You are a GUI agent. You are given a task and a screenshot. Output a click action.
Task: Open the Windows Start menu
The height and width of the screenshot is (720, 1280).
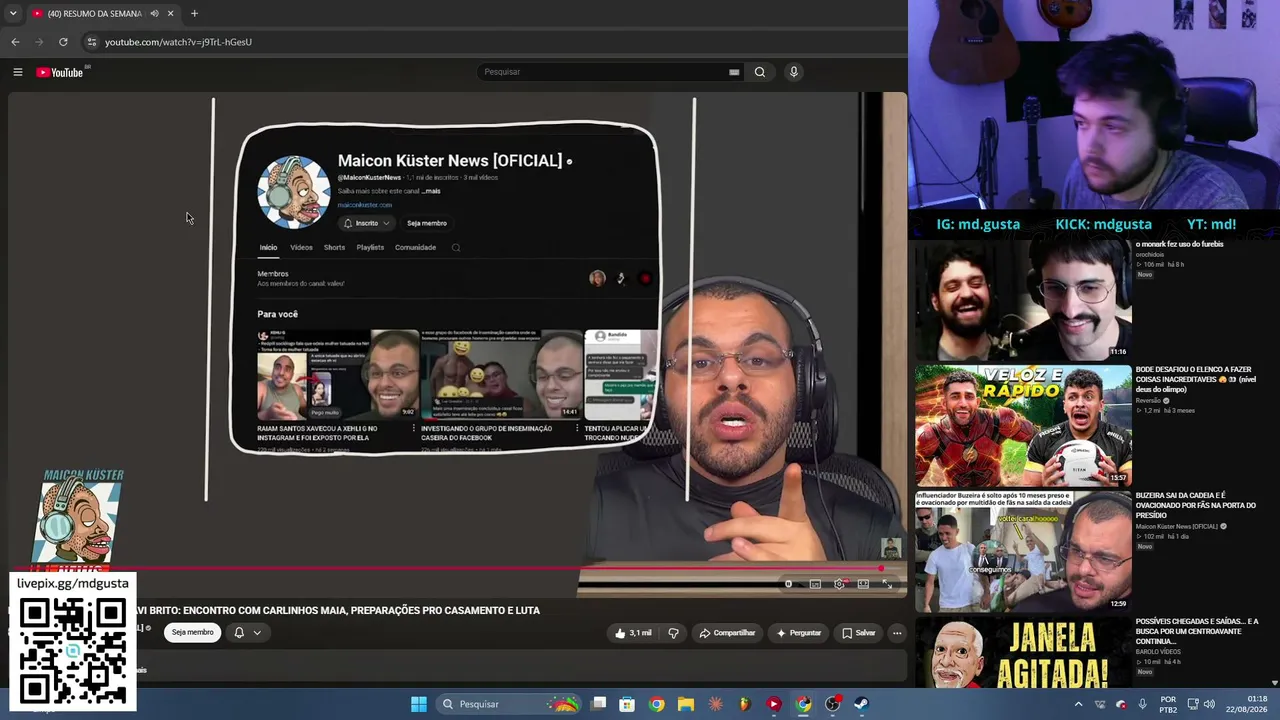pyautogui.click(x=419, y=704)
